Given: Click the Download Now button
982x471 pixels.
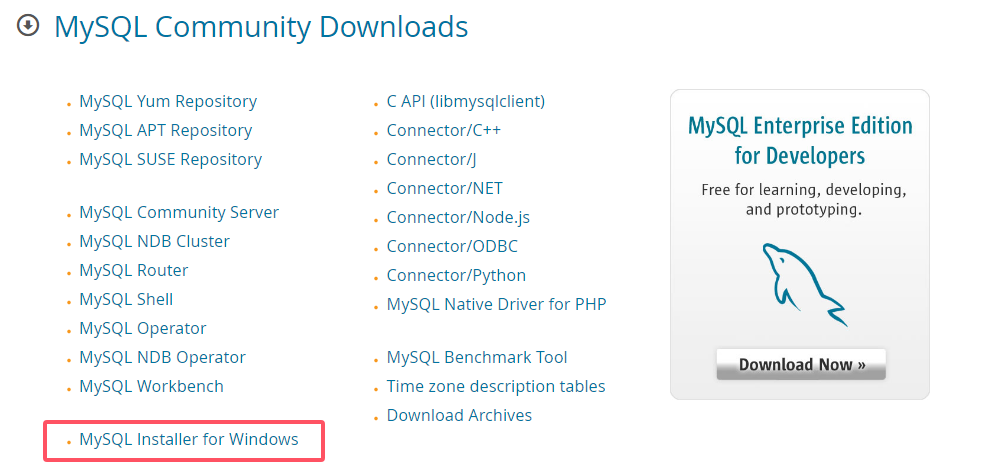Looking at the screenshot, I should pos(801,365).
